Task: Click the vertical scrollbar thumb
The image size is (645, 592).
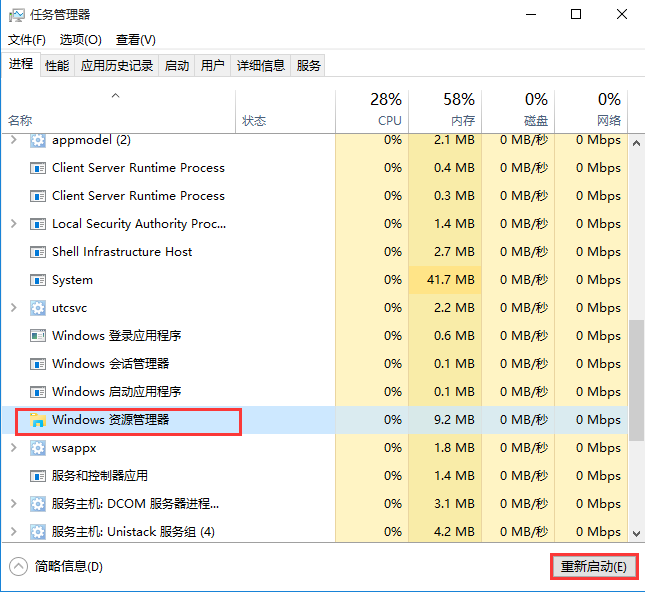Action: (636, 380)
